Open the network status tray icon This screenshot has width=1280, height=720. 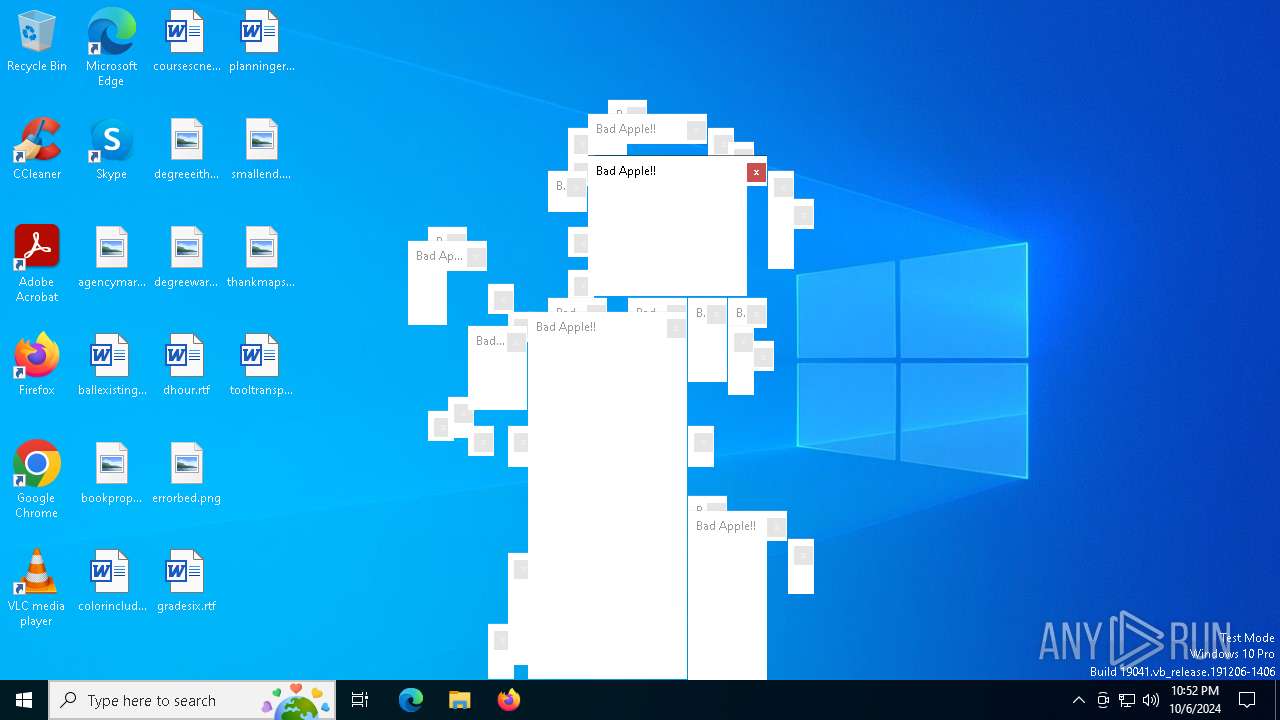pyautogui.click(x=1127, y=700)
